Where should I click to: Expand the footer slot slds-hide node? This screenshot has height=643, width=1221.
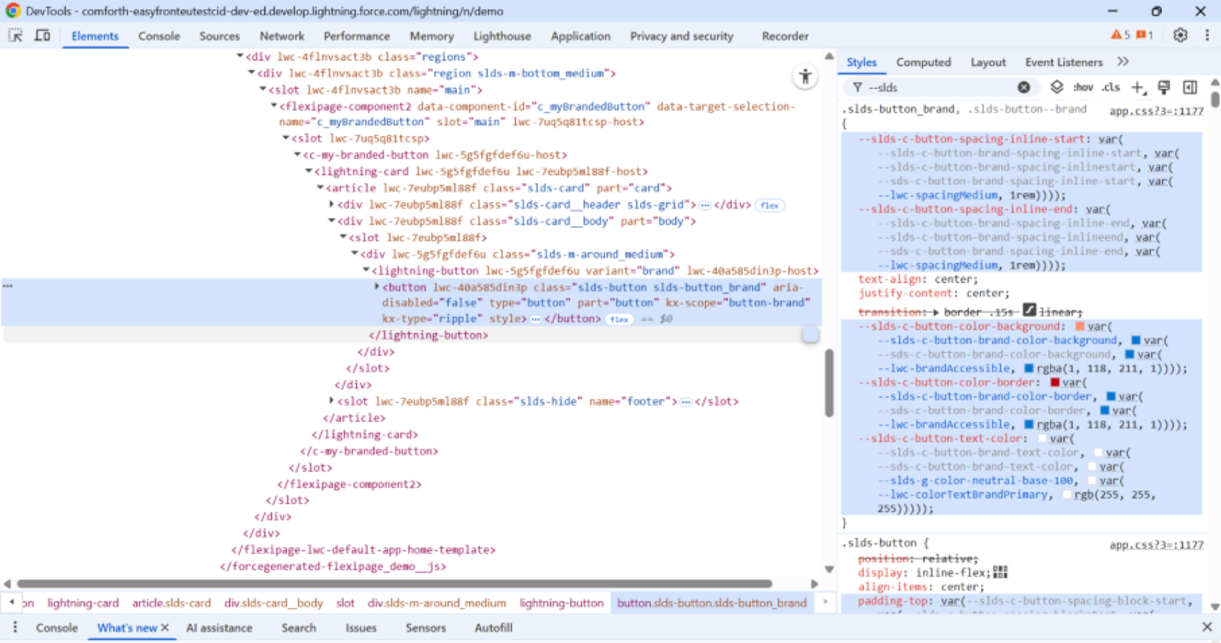[x=332, y=402]
